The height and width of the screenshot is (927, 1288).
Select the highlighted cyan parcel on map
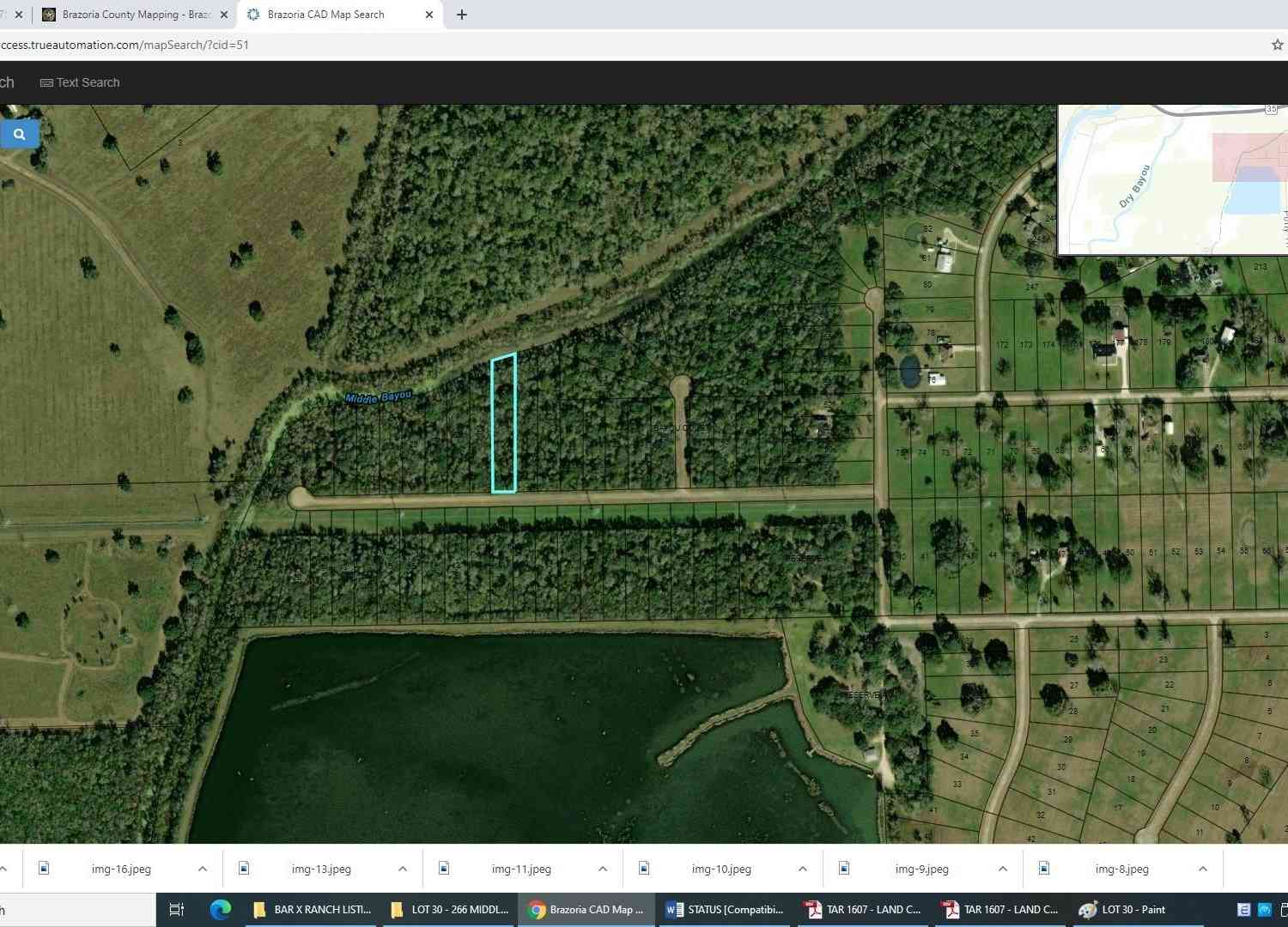(503, 423)
